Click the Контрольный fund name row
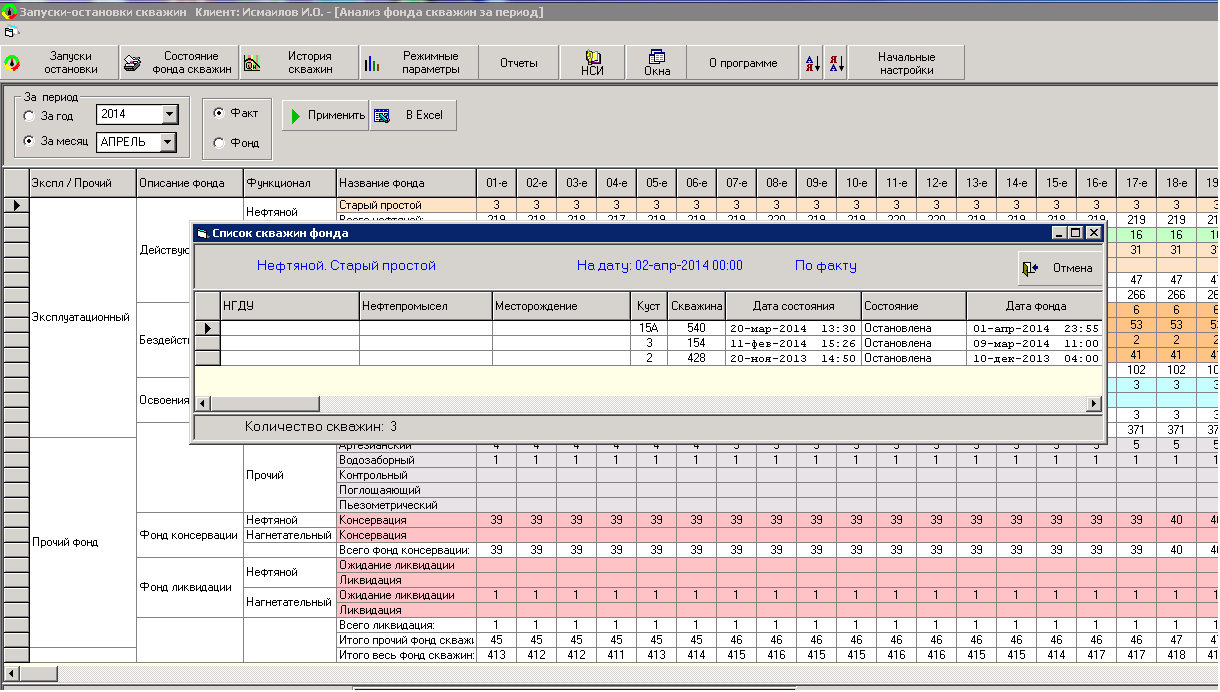Image resolution: width=1220 pixels, height=692 pixels. [x=406, y=475]
